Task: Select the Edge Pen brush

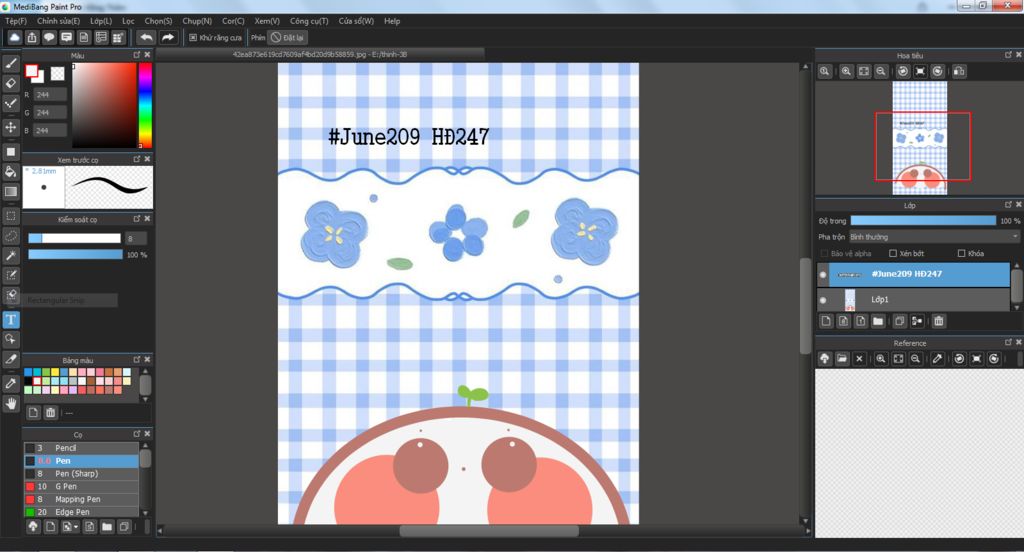Action: [x=82, y=512]
